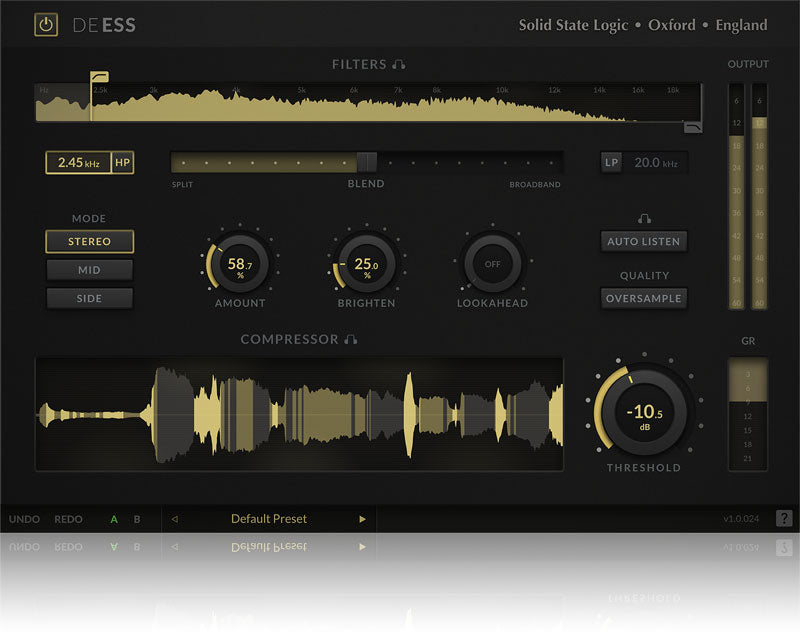Toggle AUTO LISTEN
Image resolution: width=800 pixels, height=633 pixels.
[643, 241]
